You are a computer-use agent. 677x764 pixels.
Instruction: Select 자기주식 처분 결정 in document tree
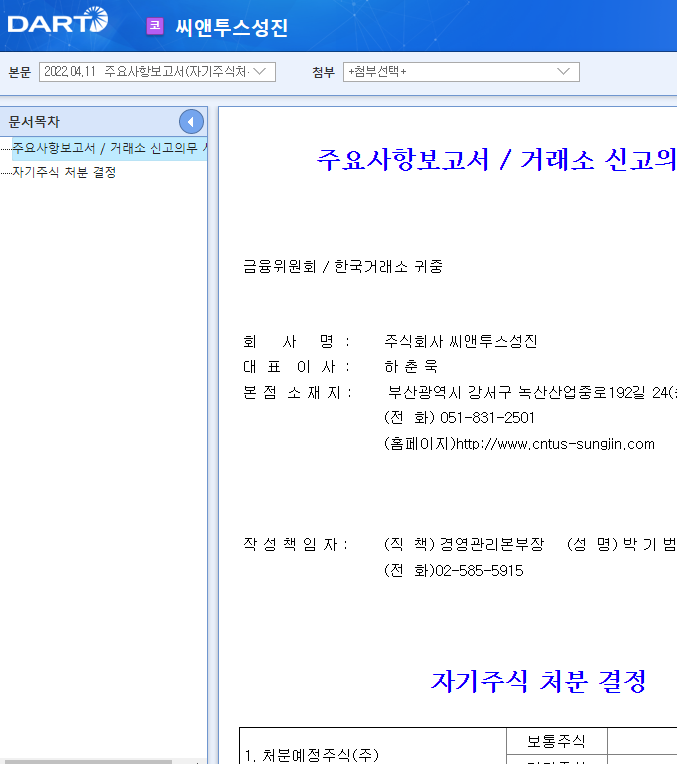pyautogui.click(x=64, y=172)
